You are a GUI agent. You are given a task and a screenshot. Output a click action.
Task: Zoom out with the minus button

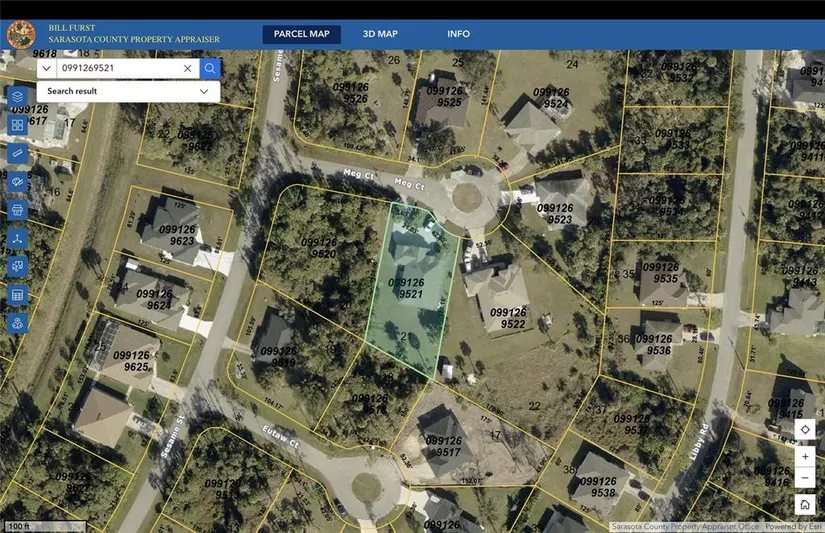point(805,478)
